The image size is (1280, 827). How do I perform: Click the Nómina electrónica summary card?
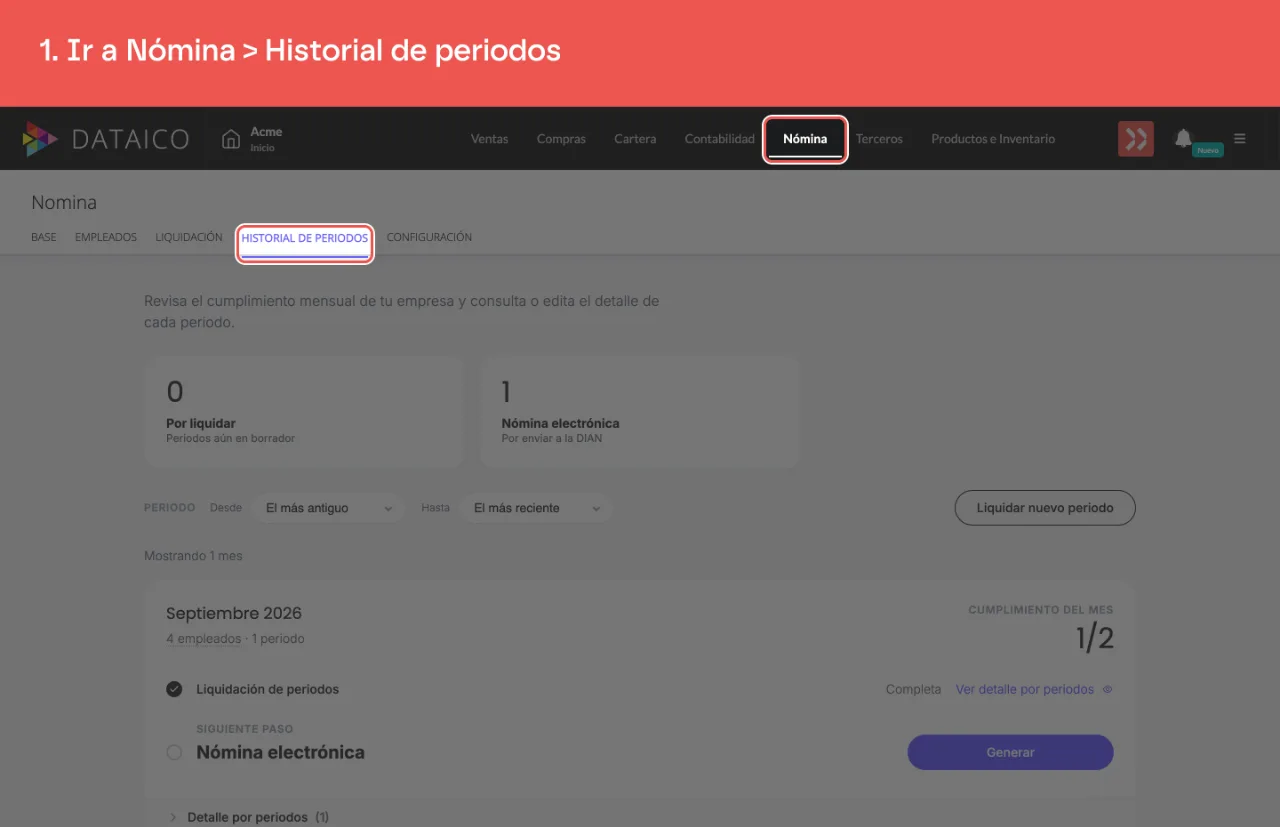click(x=640, y=412)
